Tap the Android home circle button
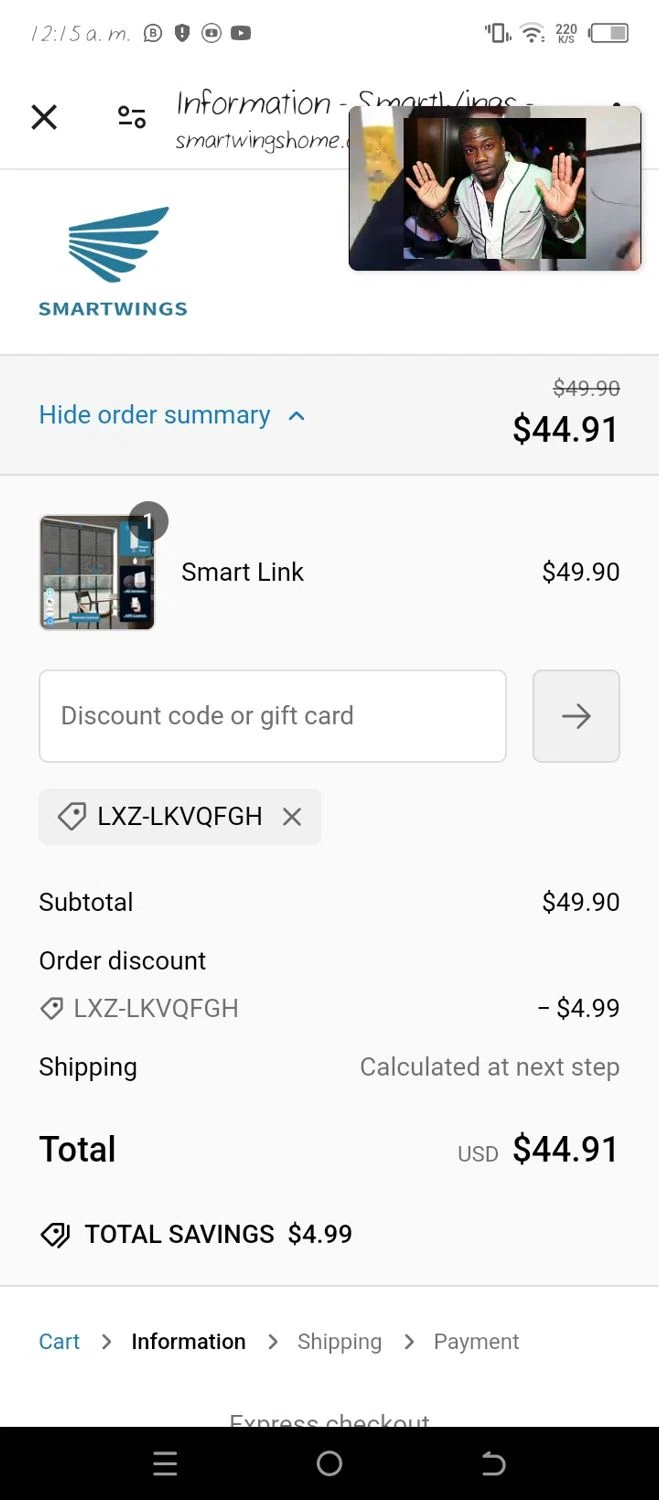659x1500 pixels. point(329,1464)
